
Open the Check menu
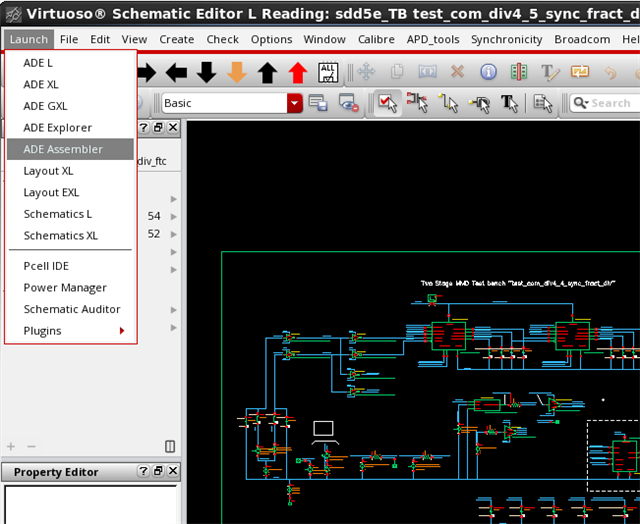(222, 39)
